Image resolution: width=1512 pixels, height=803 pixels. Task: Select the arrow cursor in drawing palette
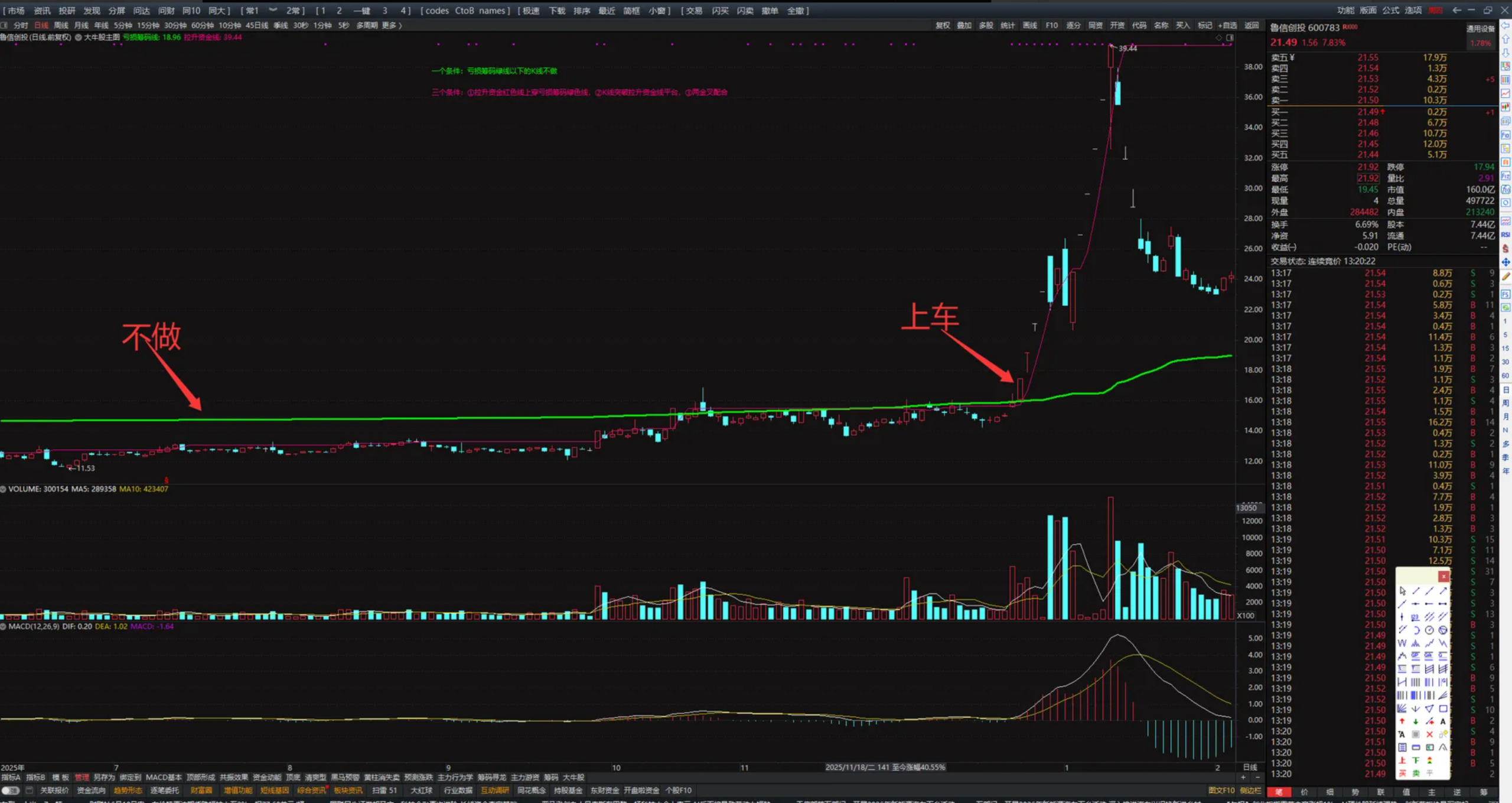(1403, 590)
